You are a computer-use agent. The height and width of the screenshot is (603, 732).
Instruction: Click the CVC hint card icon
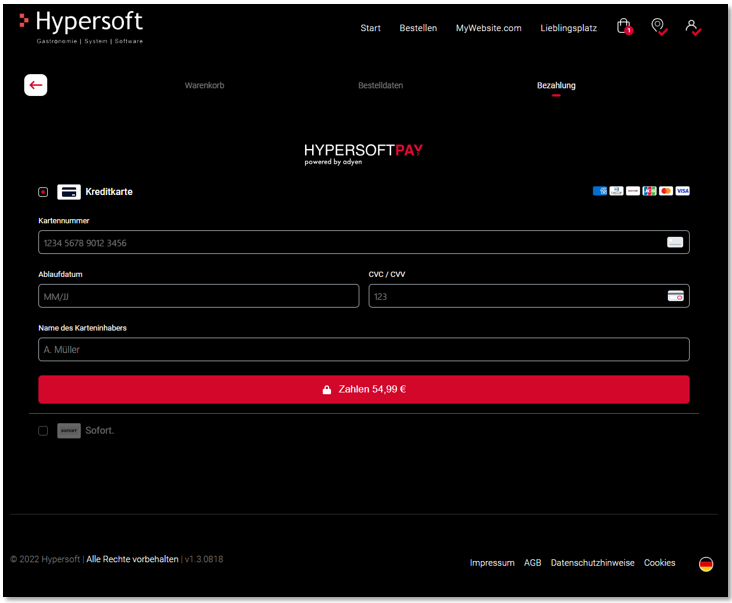676,296
